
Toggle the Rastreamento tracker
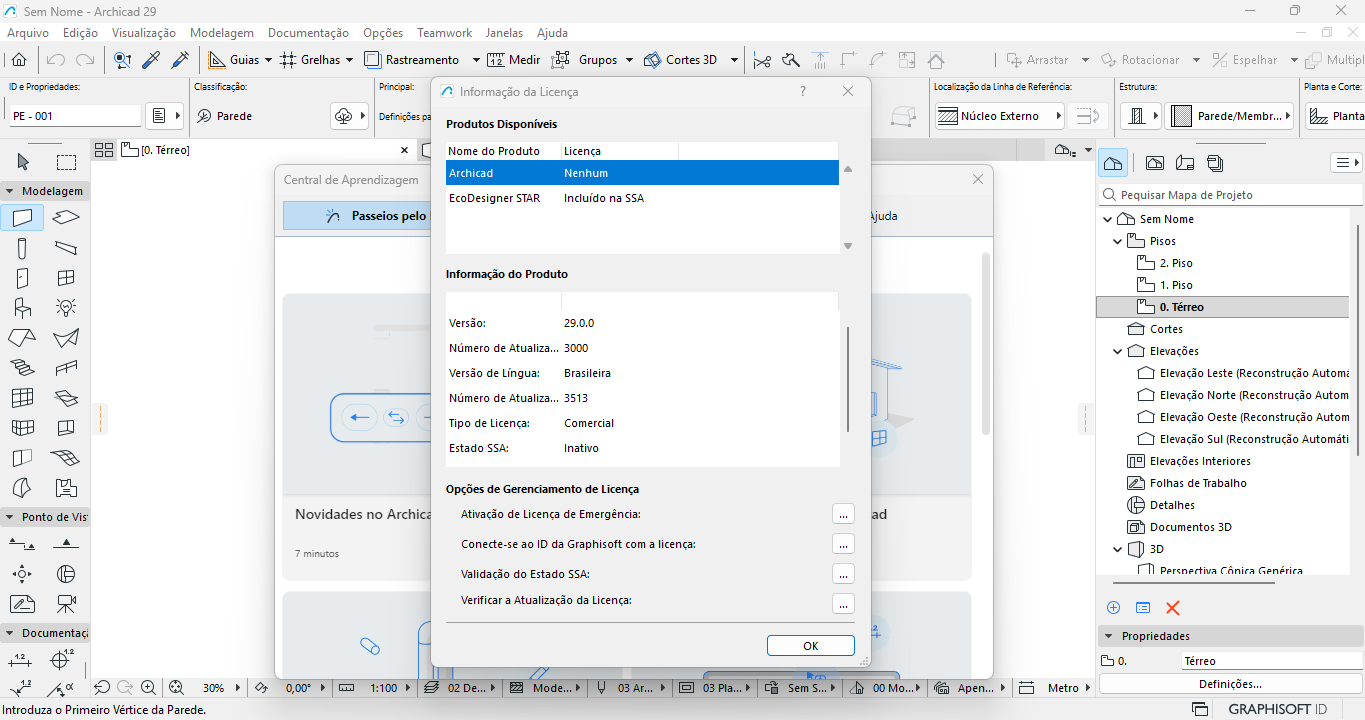[412, 60]
